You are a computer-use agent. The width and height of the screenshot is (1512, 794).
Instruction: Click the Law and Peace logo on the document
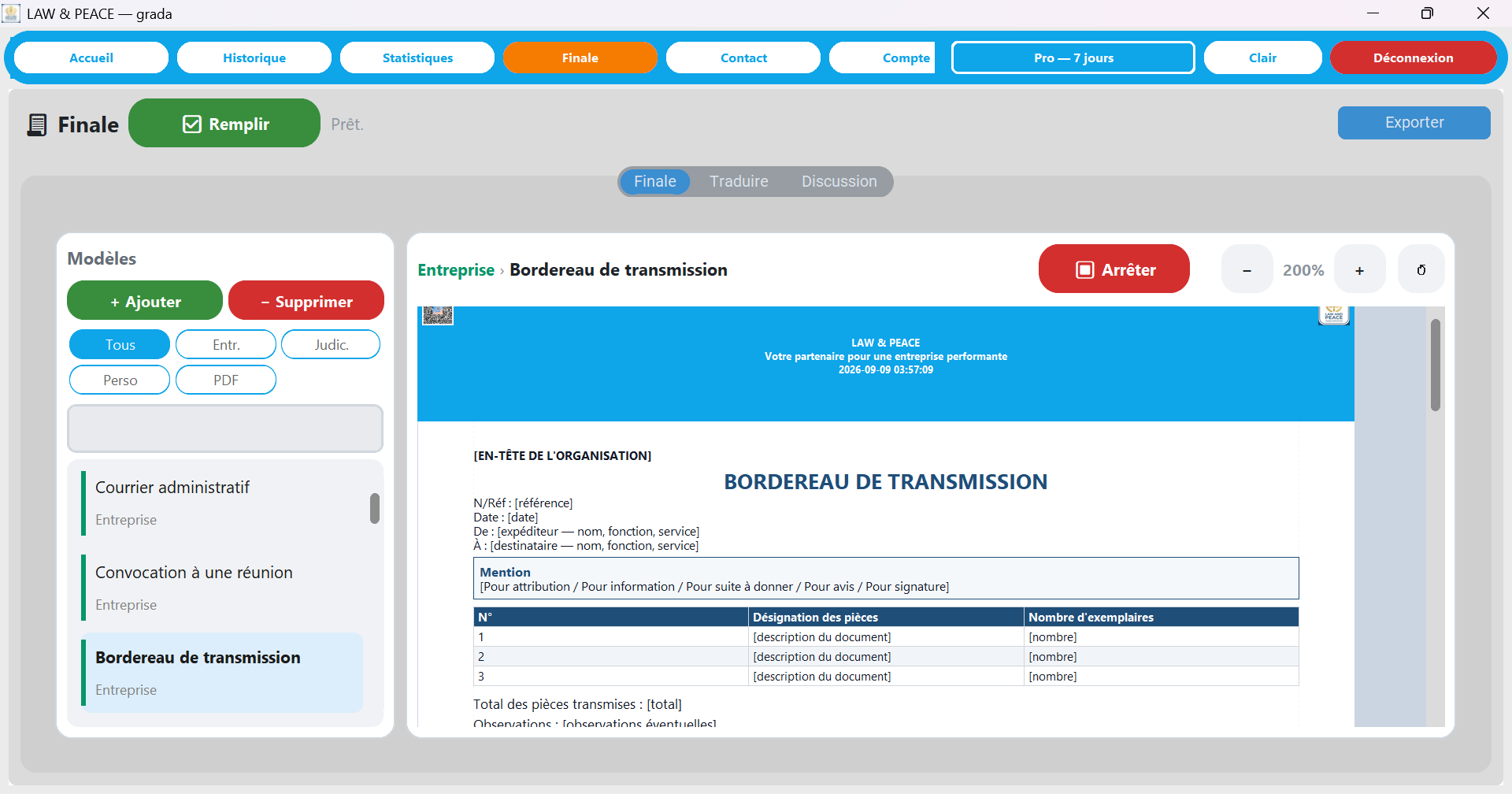[1334, 314]
